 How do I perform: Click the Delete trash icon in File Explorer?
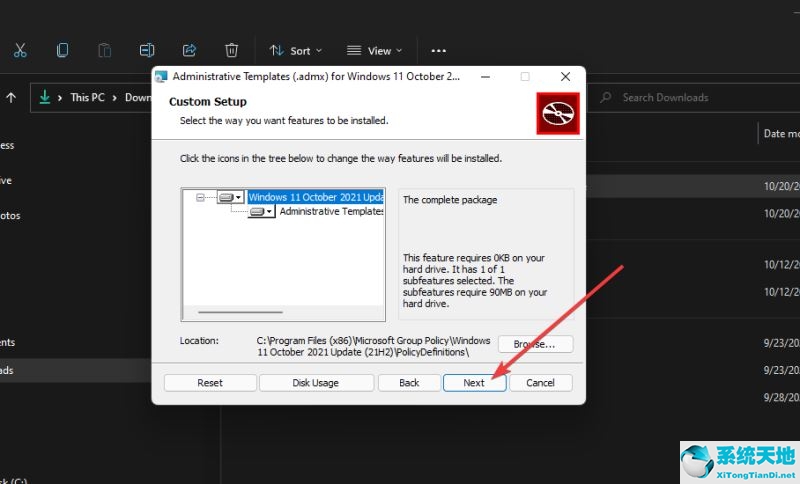click(x=232, y=50)
